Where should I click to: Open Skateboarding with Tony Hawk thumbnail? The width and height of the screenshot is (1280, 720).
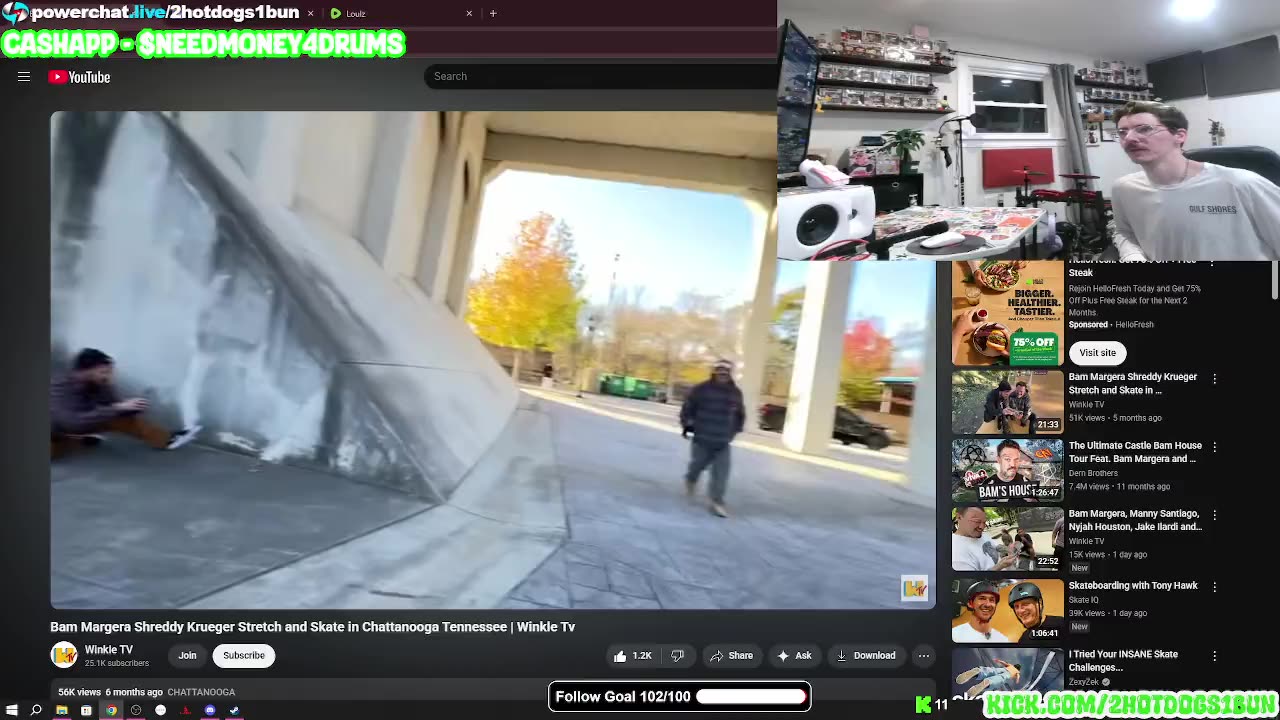coord(1007,609)
